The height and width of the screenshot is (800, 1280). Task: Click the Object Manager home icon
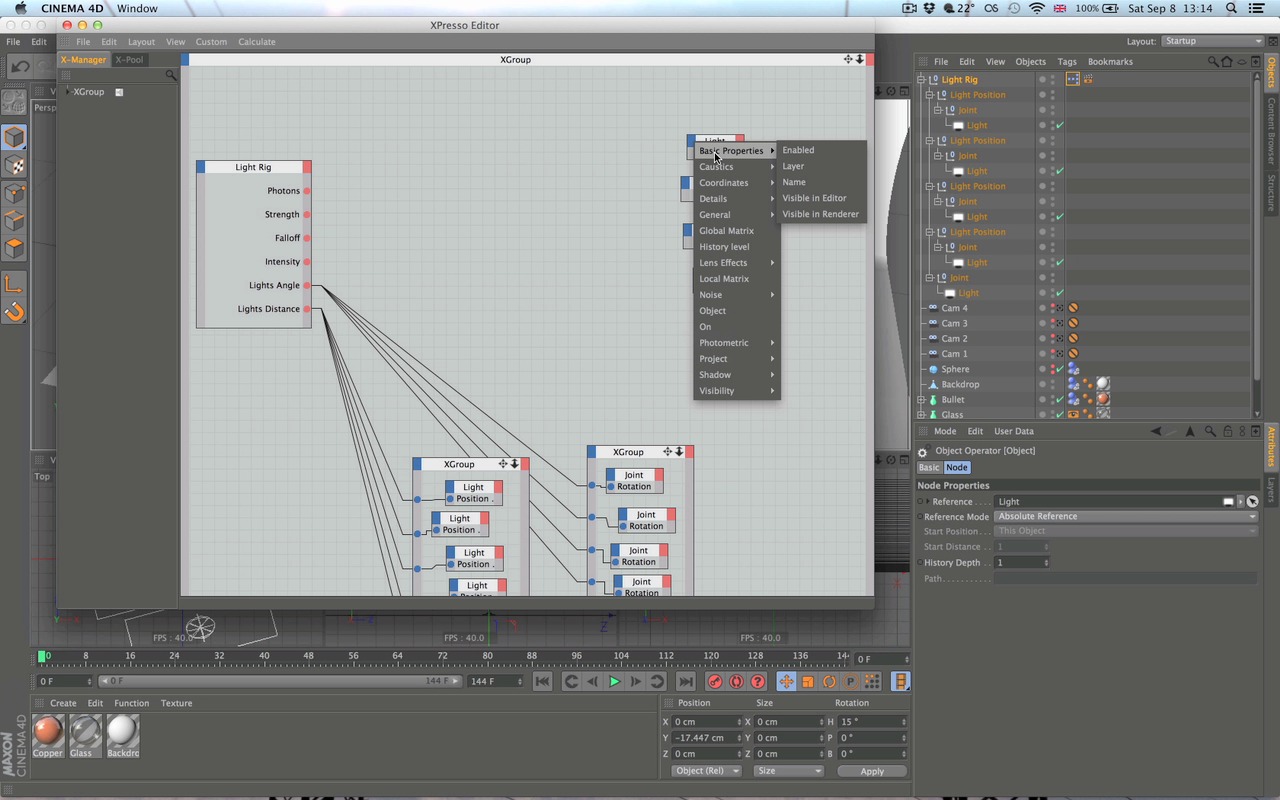(x=1227, y=62)
